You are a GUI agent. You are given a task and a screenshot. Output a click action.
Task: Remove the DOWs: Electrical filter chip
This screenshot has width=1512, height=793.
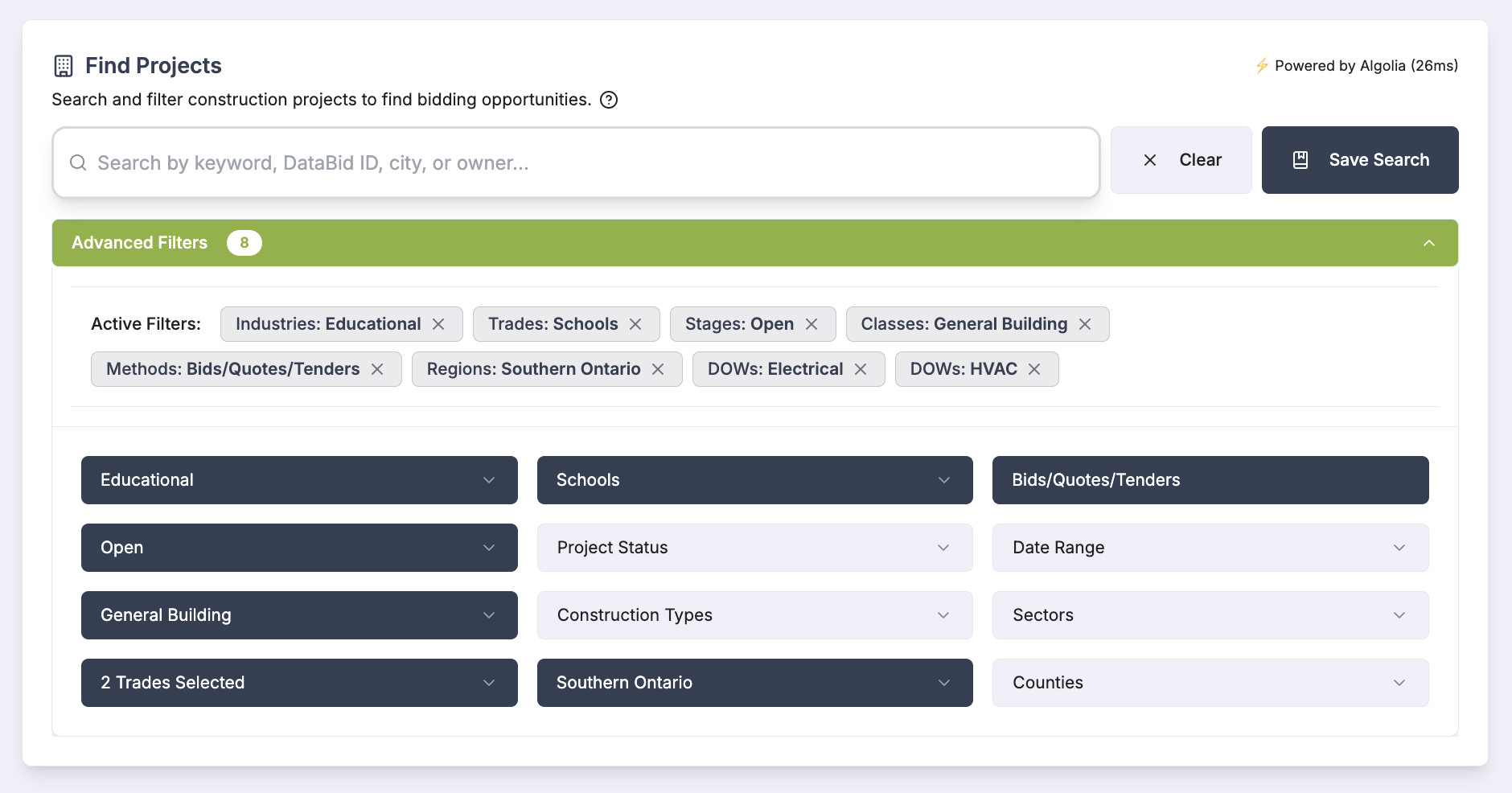(861, 369)
